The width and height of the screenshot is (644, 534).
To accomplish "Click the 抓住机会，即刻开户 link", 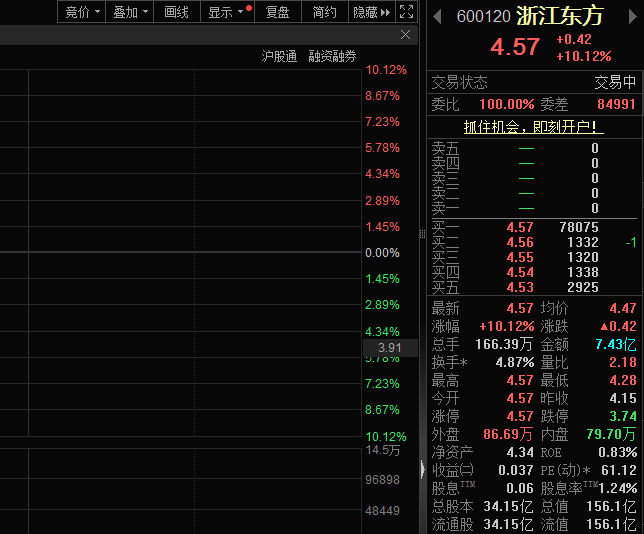I will [x=534, y=127].
